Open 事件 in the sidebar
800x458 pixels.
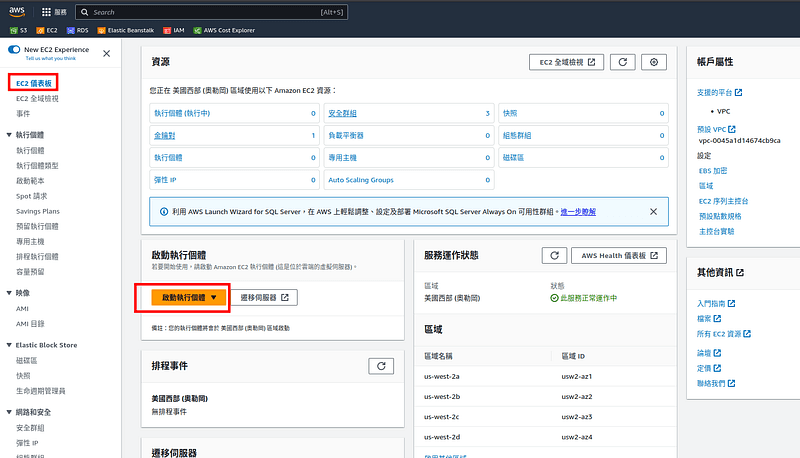tap(23, 113)
